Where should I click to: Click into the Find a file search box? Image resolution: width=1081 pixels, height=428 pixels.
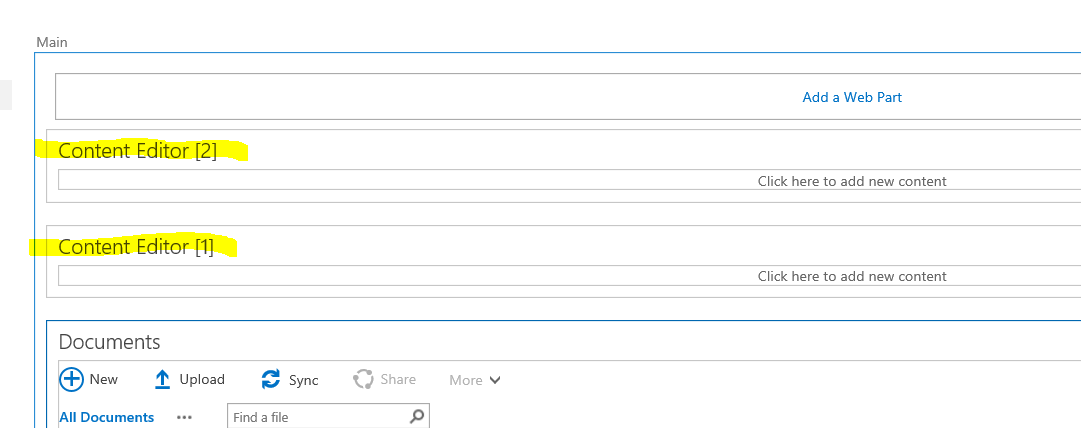317,417
